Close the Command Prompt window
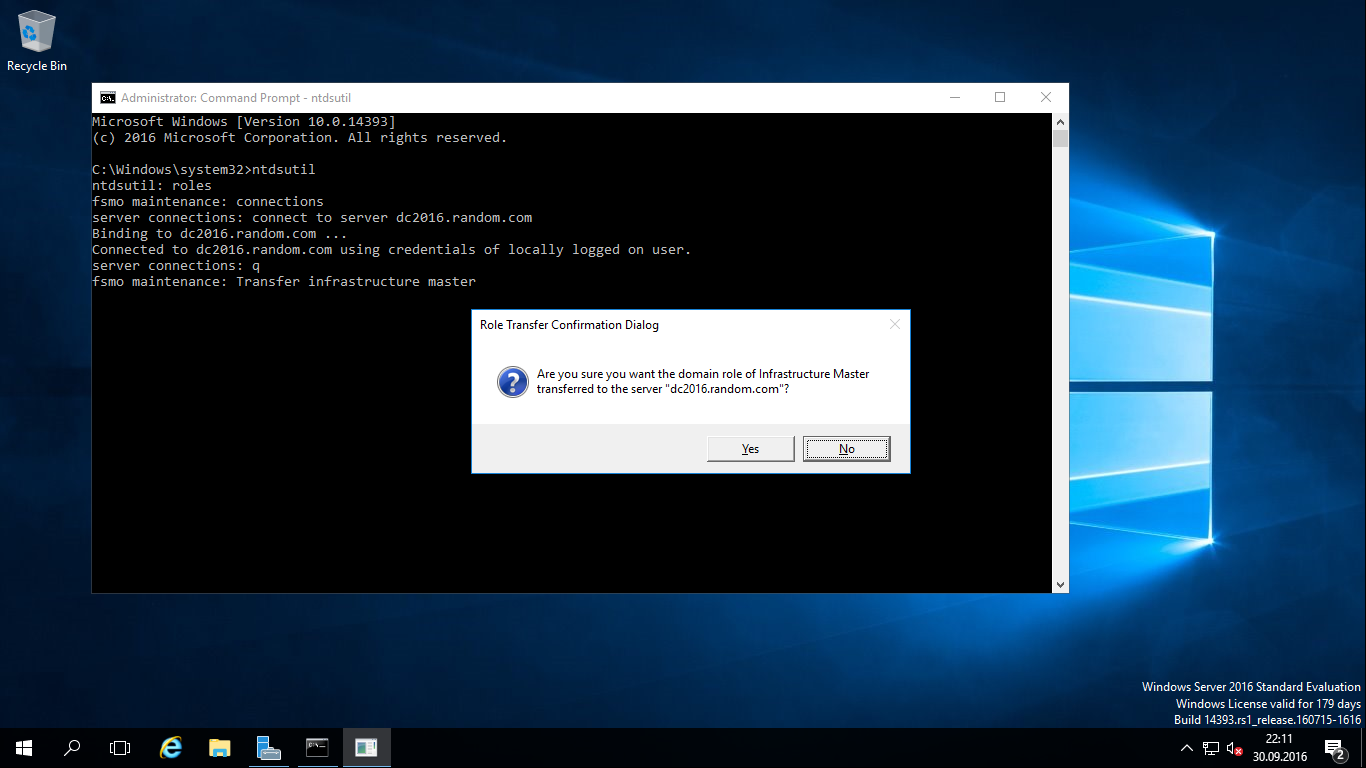 (1046, 97)
